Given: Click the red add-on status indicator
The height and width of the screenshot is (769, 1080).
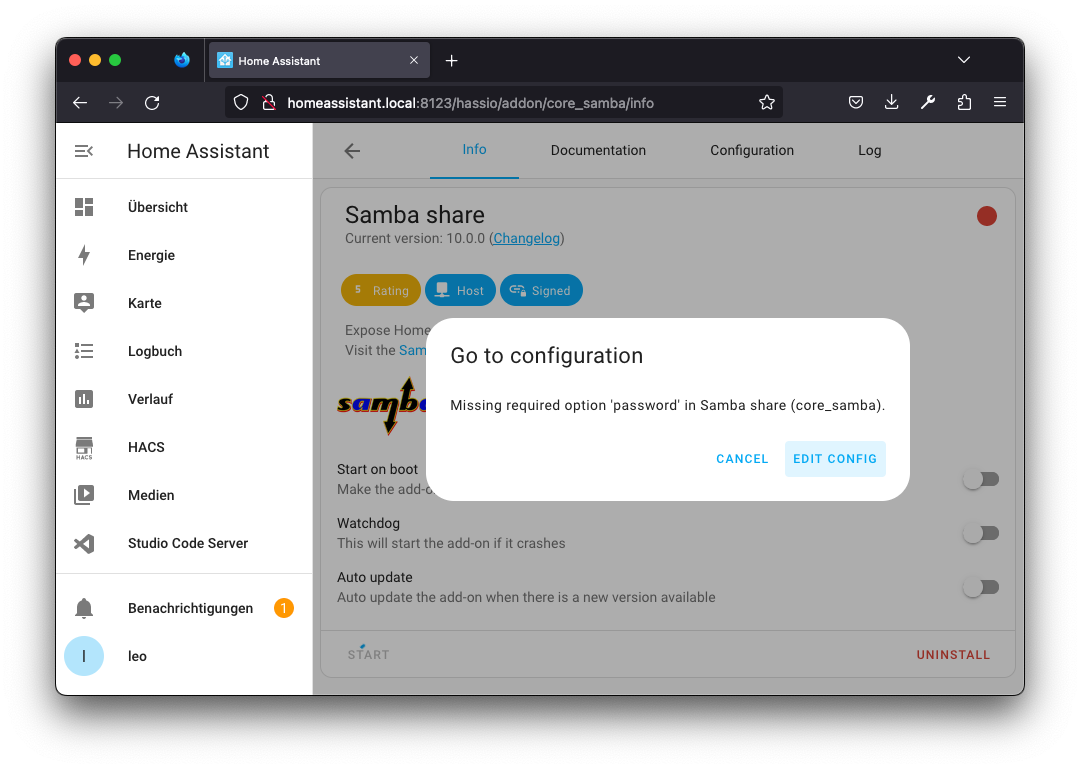Looking at the screenshot, I should coord(986,216).
